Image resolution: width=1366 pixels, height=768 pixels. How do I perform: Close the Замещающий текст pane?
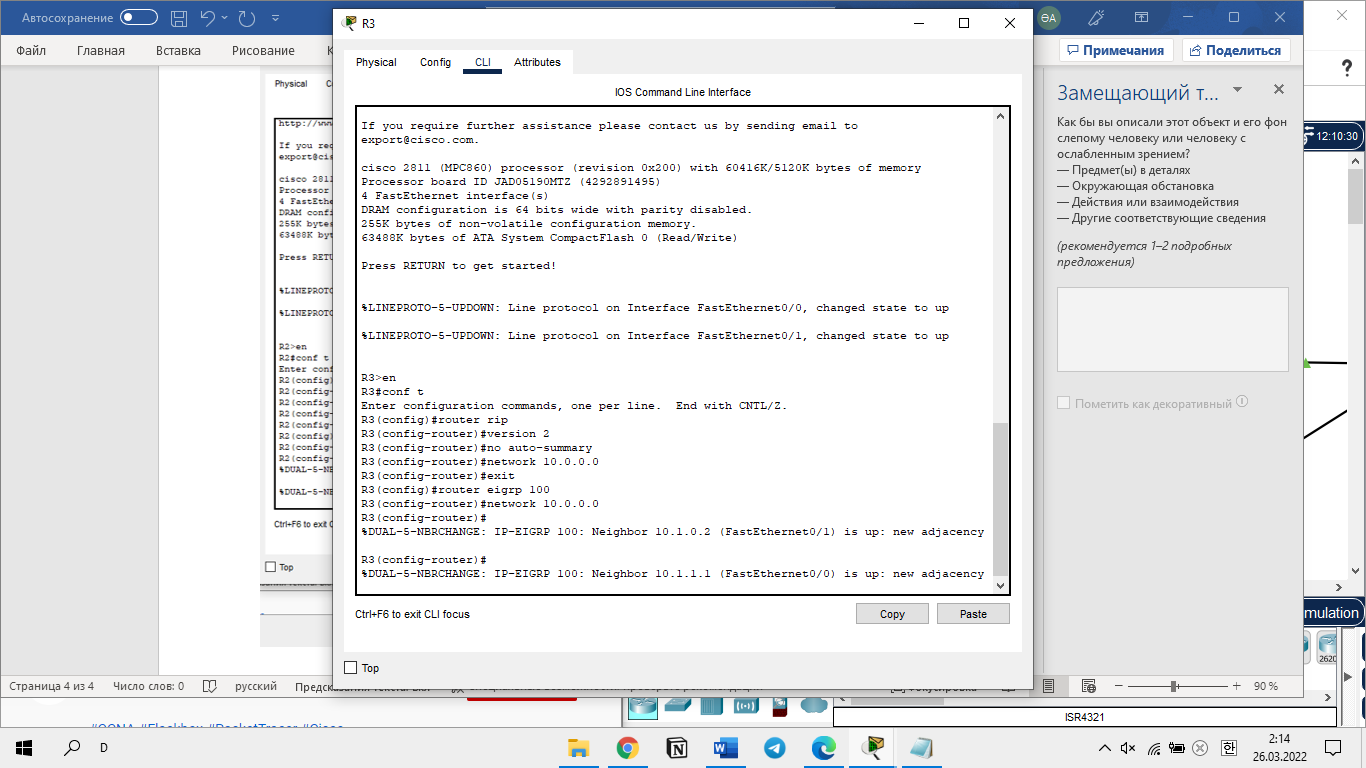click(1279, 89)
